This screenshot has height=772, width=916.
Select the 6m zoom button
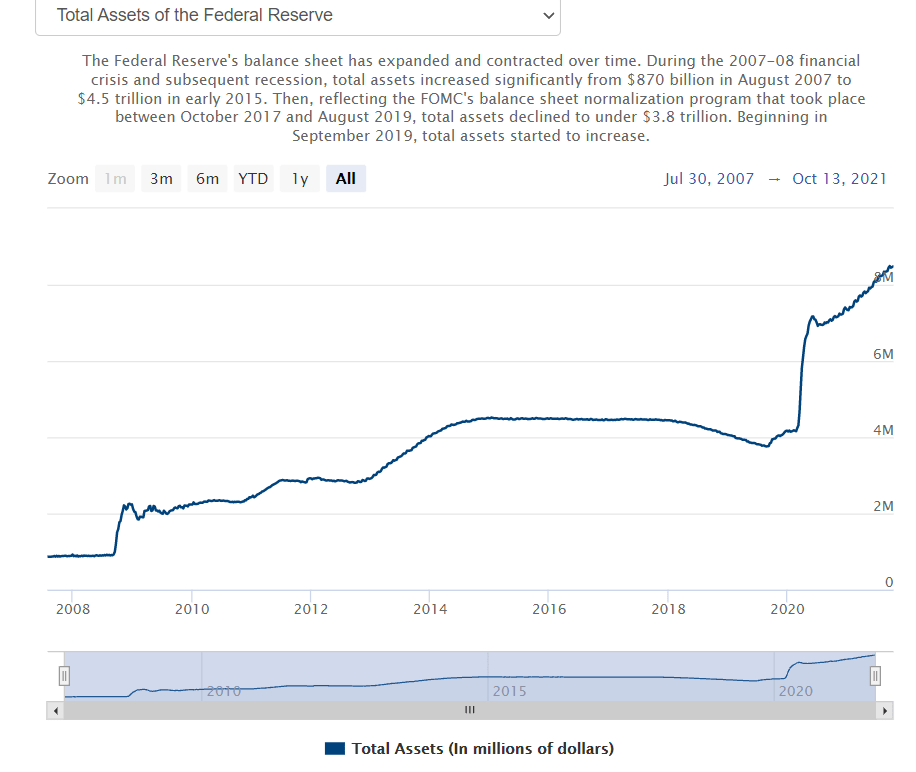(x=207, y=179)
